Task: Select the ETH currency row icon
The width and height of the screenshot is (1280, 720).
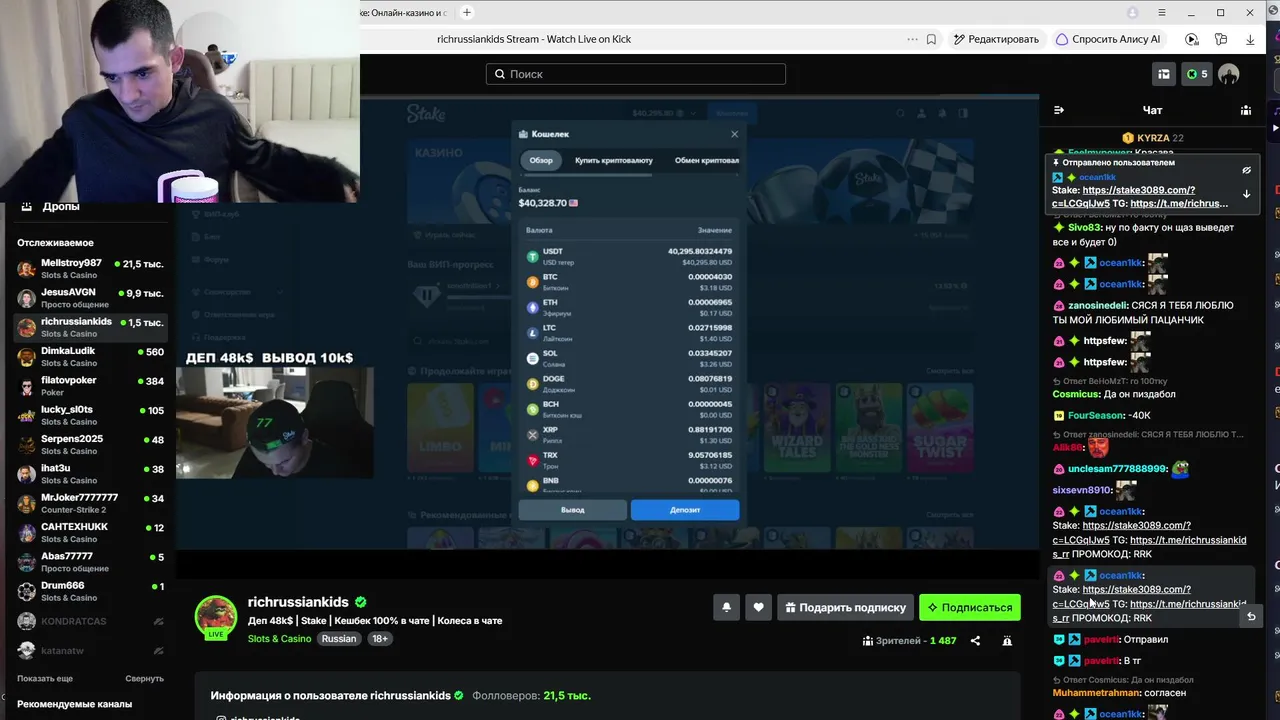Action: 533,307
